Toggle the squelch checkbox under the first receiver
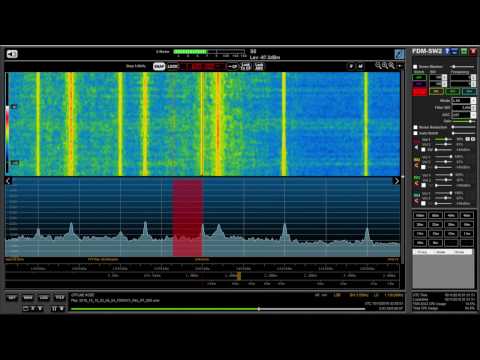This screenshot has width=480, height=360. tap(423, 150)
